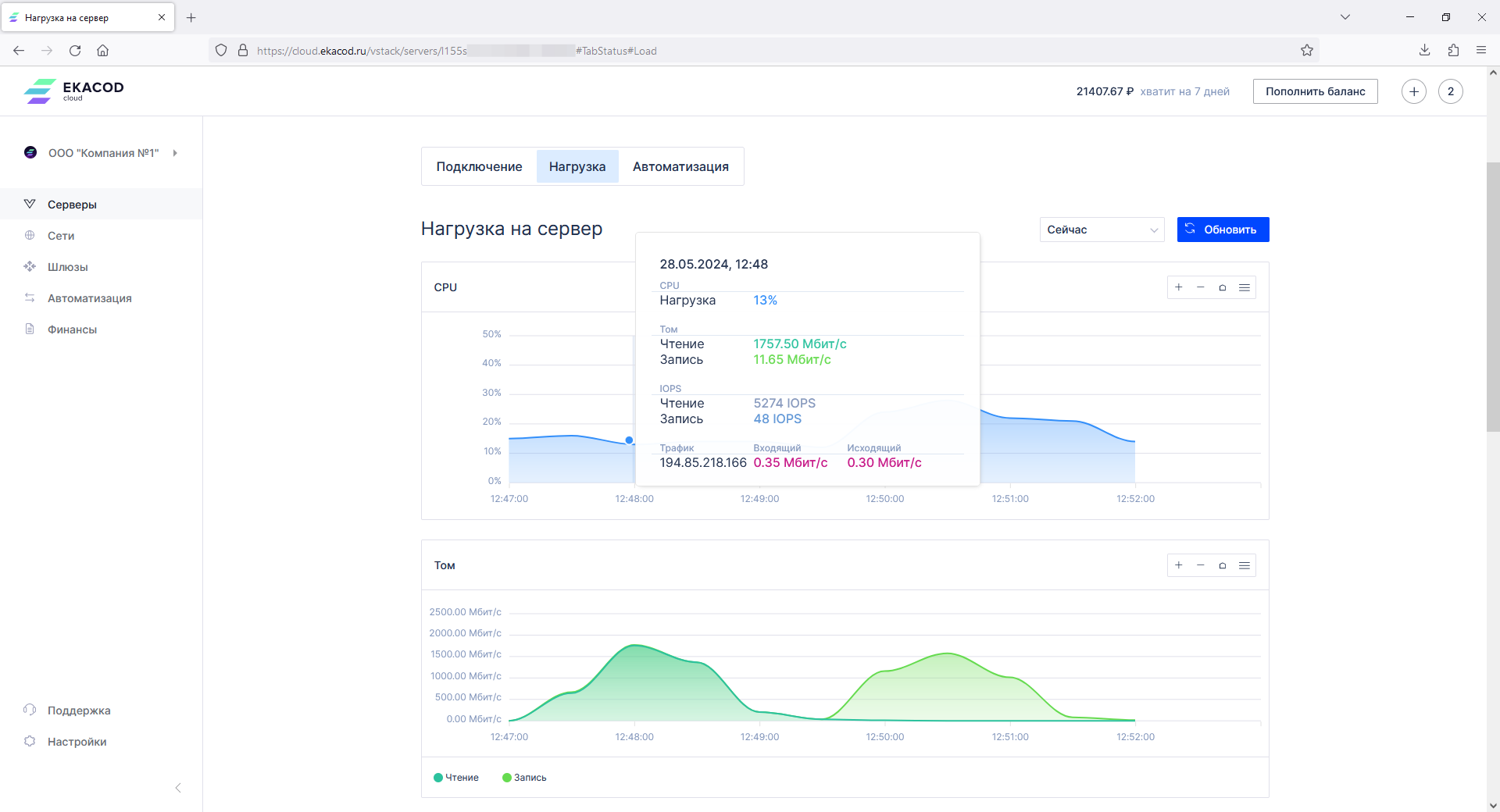Toggle Запись series in chart legend
The width and height of the screenshot is (1500, 812).
(524, 778)
